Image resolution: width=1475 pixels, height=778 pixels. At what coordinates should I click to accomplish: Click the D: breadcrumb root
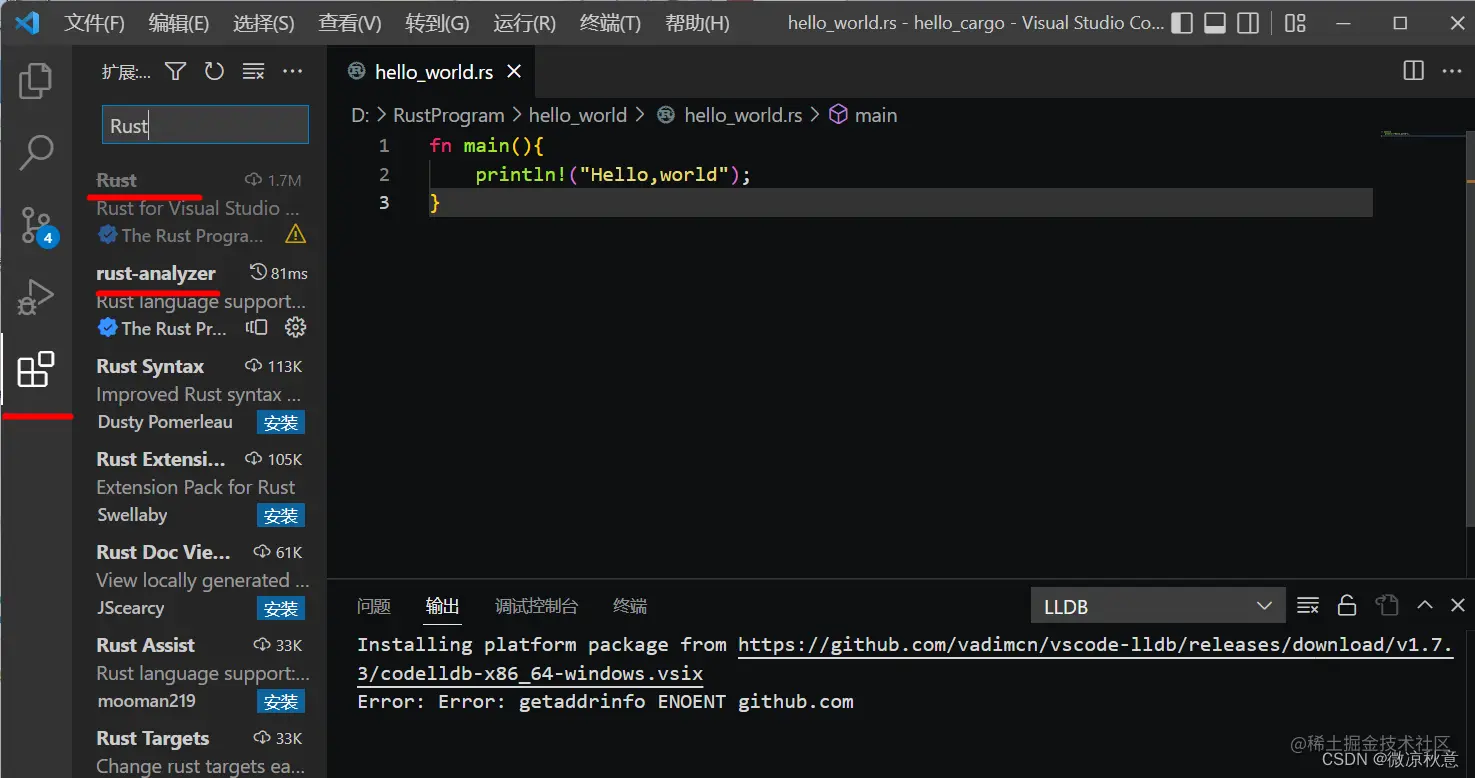(x=360, y=115)
